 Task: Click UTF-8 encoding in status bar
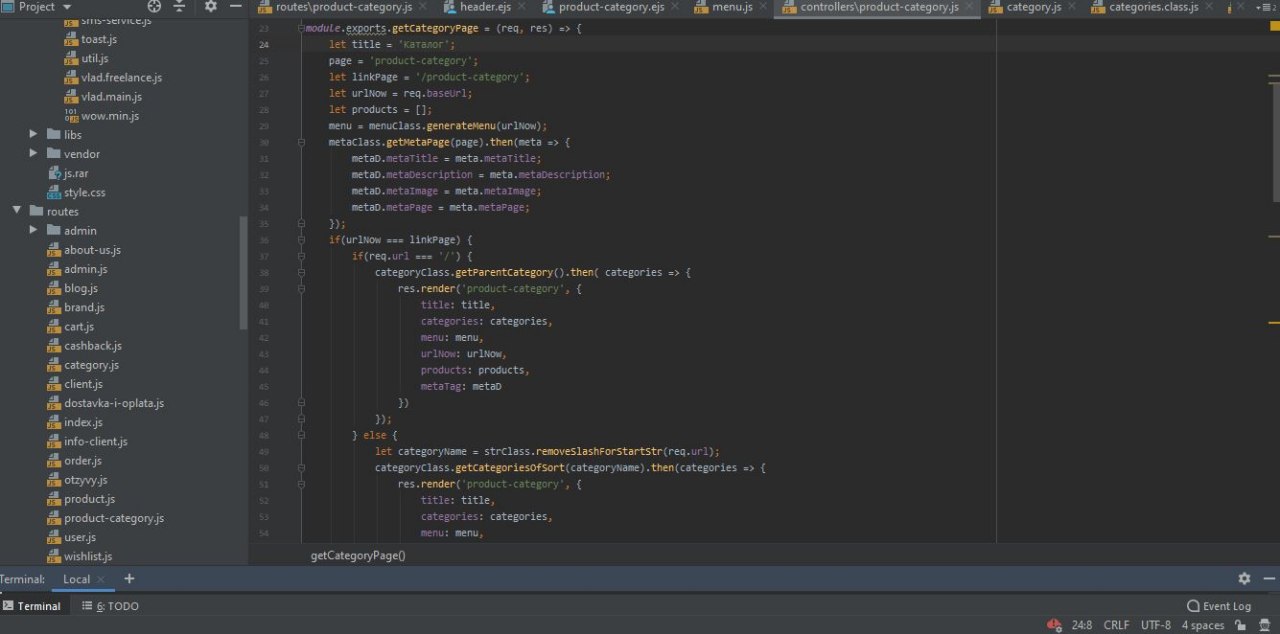1155,625
